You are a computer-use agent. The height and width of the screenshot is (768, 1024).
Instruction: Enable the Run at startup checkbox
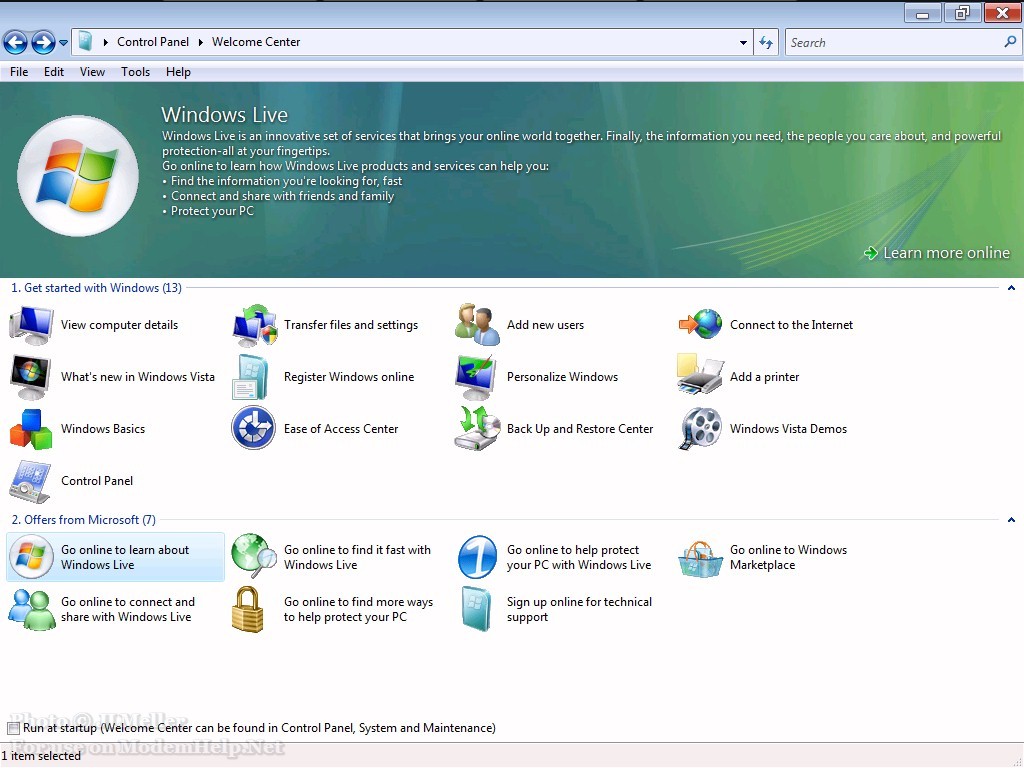[13, 728]
